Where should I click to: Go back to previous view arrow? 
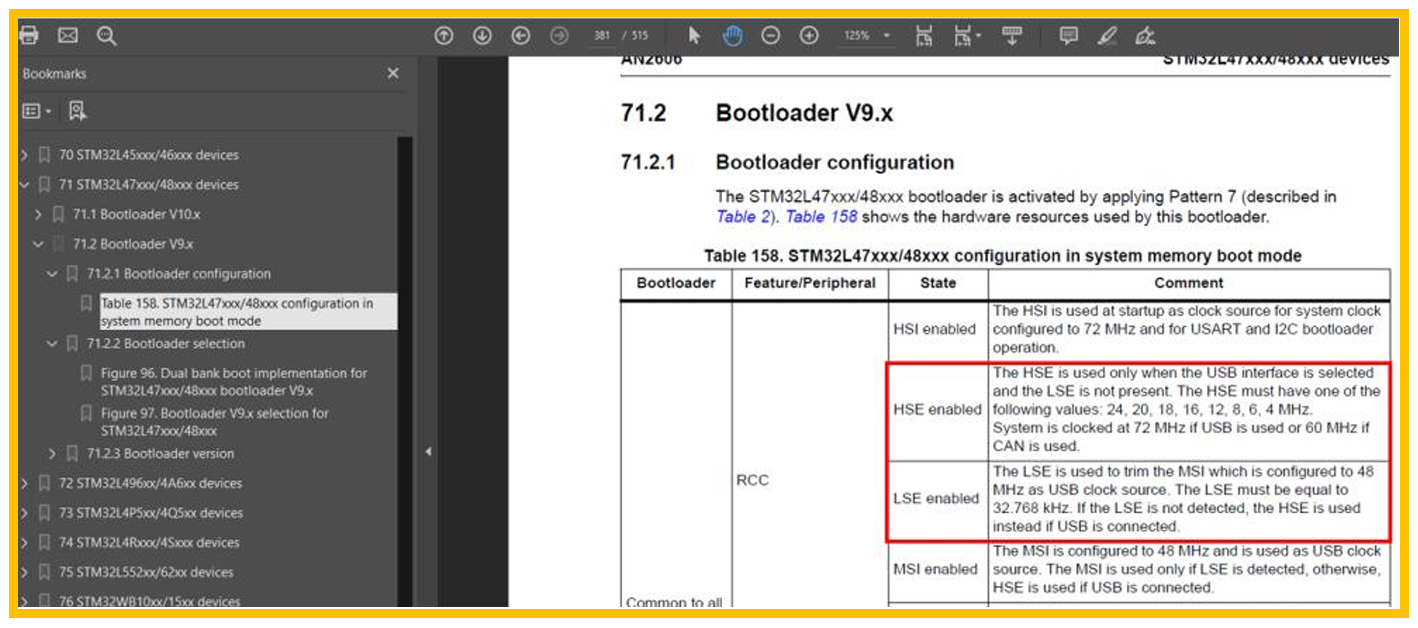(x=520, y=36)
